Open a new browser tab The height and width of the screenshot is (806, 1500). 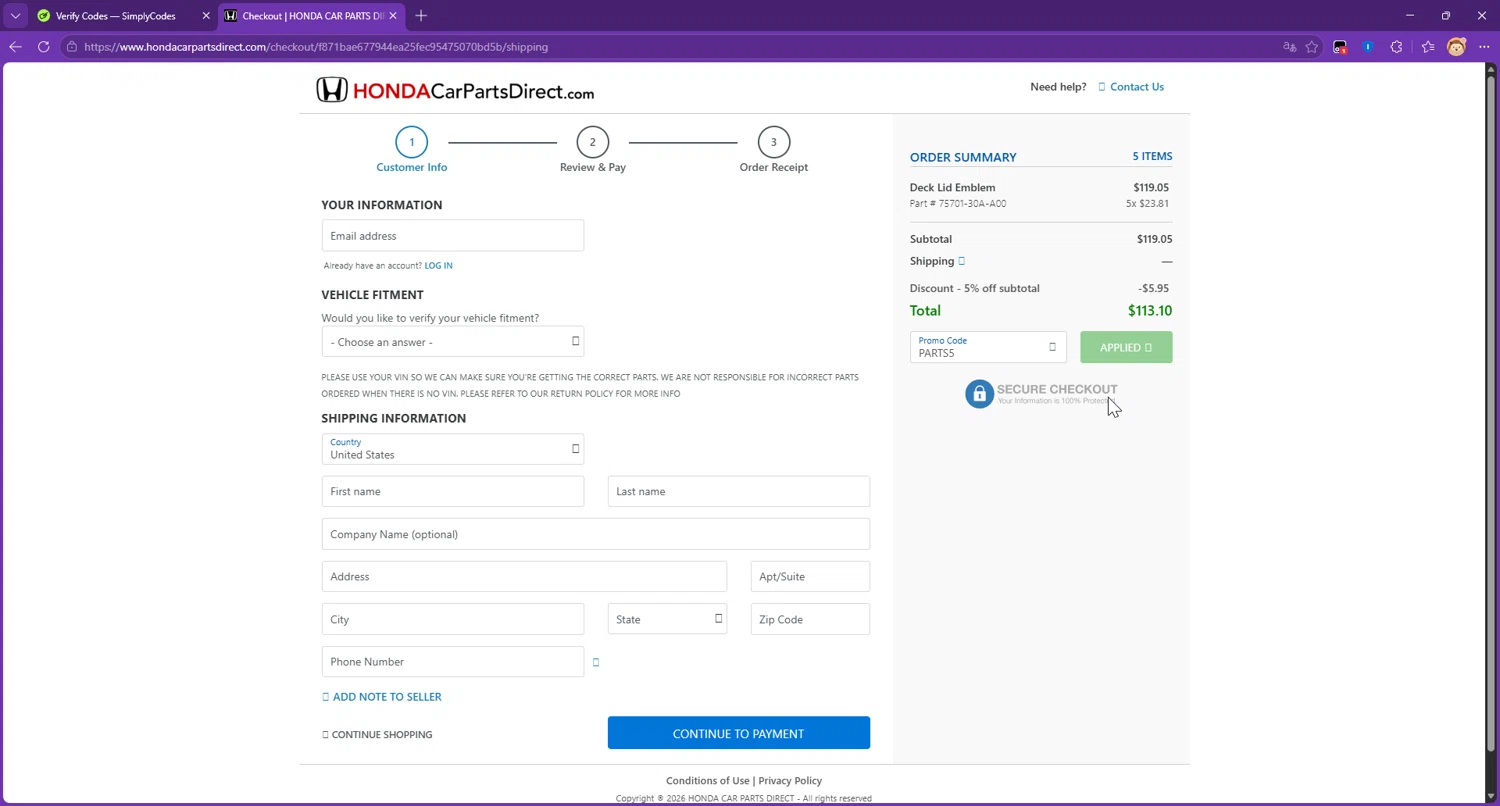point(421,16)
